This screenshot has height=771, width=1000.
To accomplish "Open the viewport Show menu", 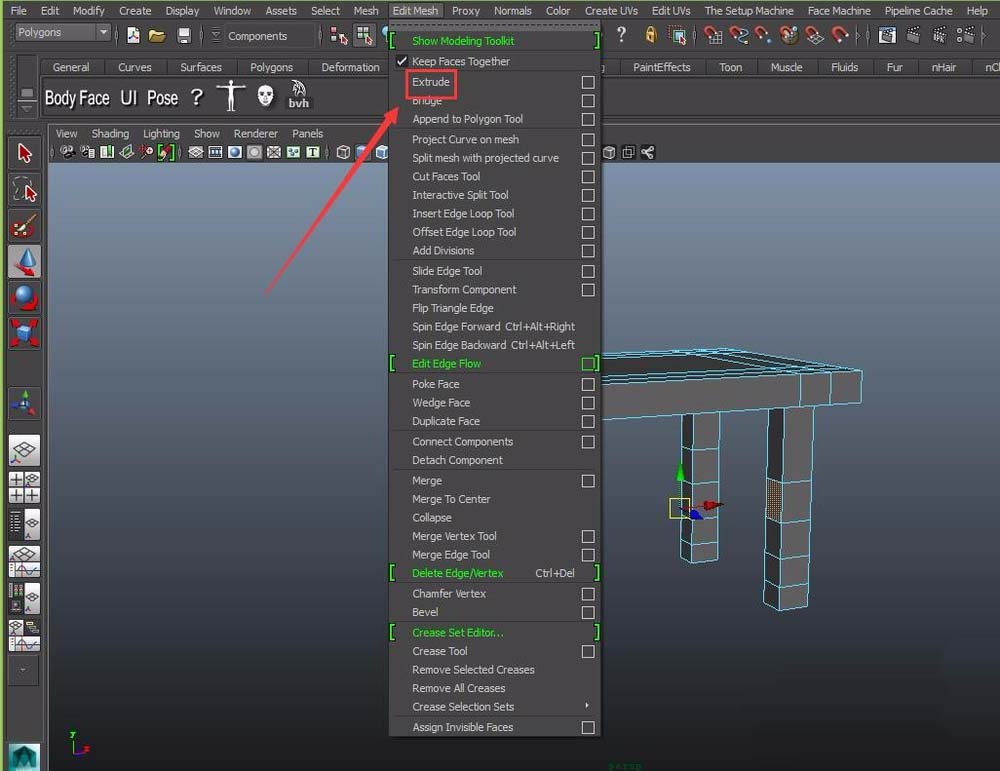I will click(x=207, y=133).
